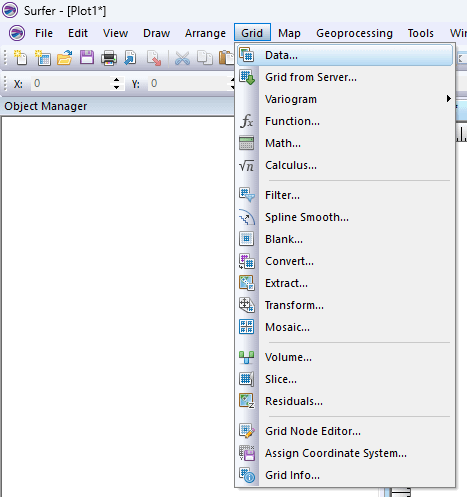This screenshot has width=467, height=497.
Task: Click the Spline Smooth icon
Action: click(x=247, y=217)
